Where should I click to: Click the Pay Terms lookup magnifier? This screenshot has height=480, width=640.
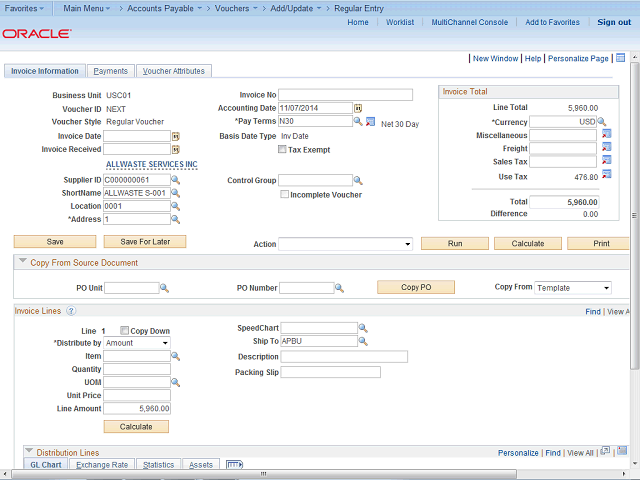(x=357, y=122)
